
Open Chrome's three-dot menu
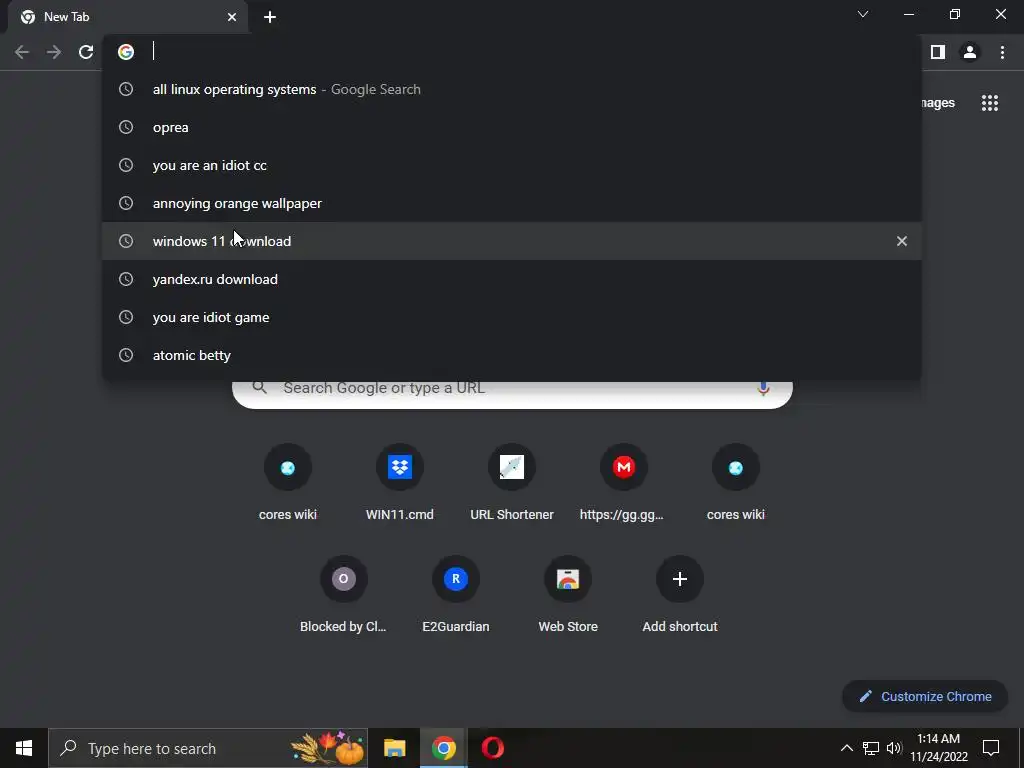1002,52
